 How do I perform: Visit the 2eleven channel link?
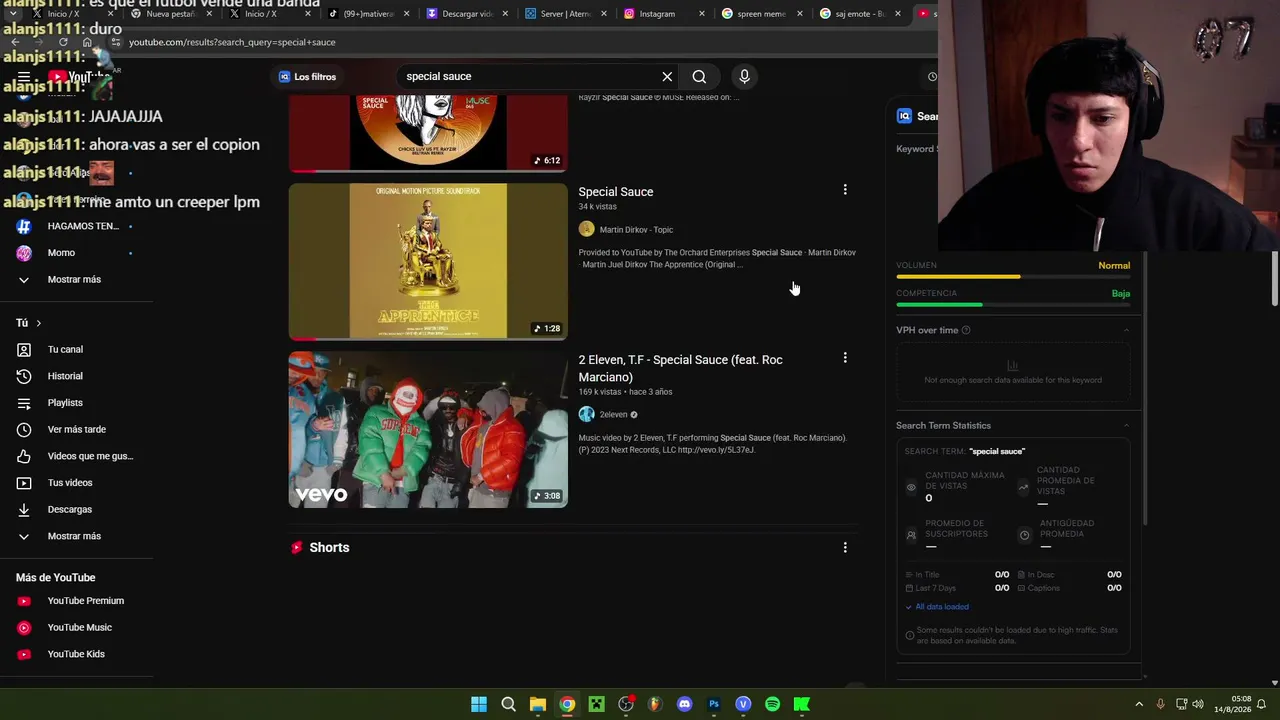pos(613,415)
